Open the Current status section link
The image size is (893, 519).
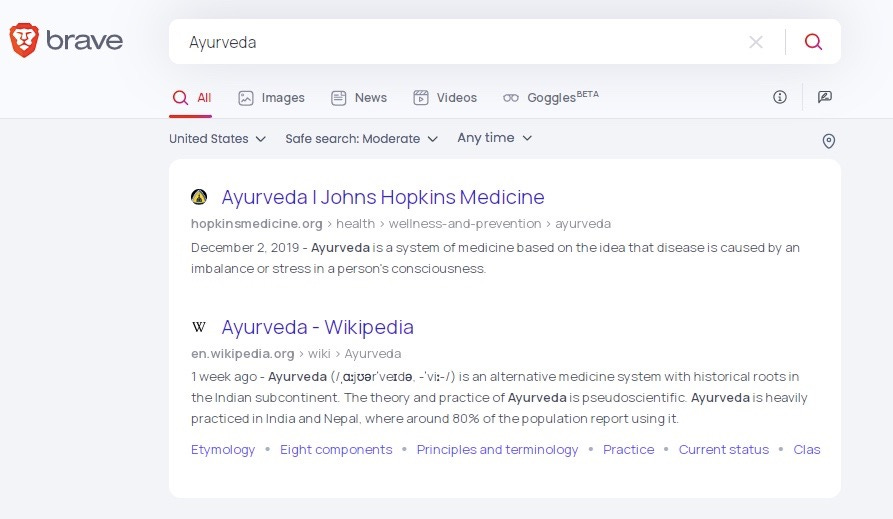click(x=724, y=449)
